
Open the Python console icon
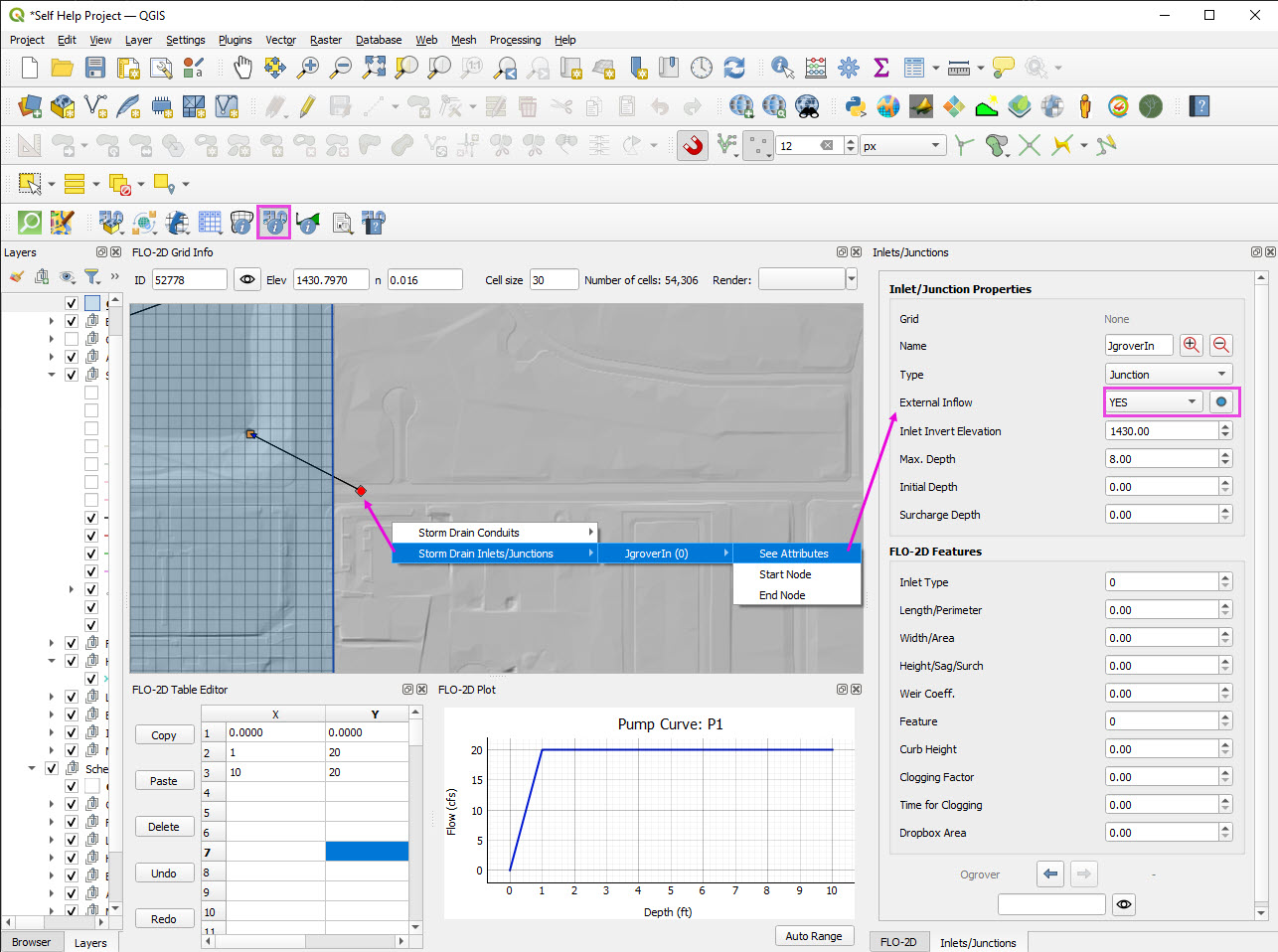[855, 106]
